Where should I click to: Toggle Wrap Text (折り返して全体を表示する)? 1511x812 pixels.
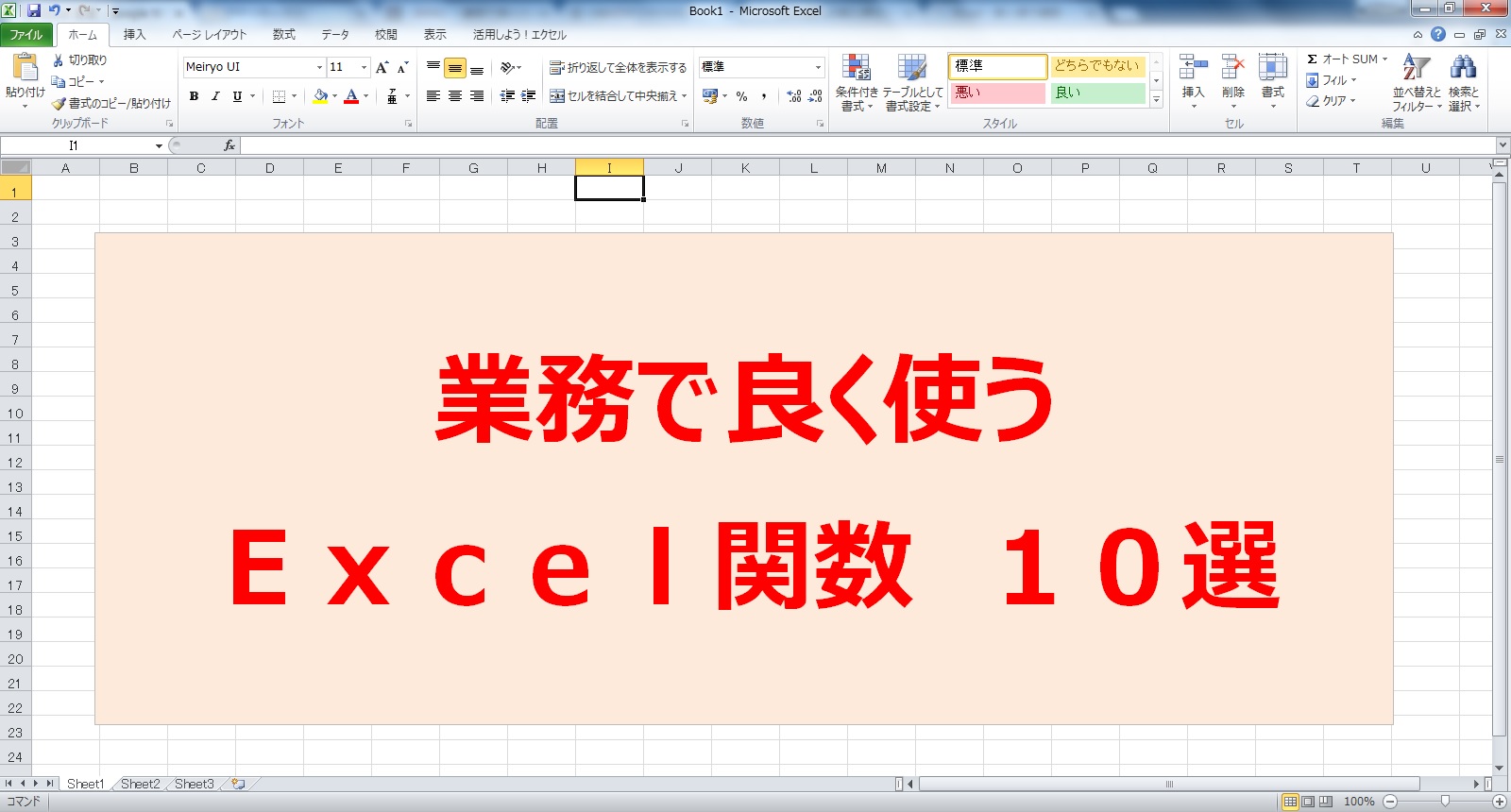point(618,67)
